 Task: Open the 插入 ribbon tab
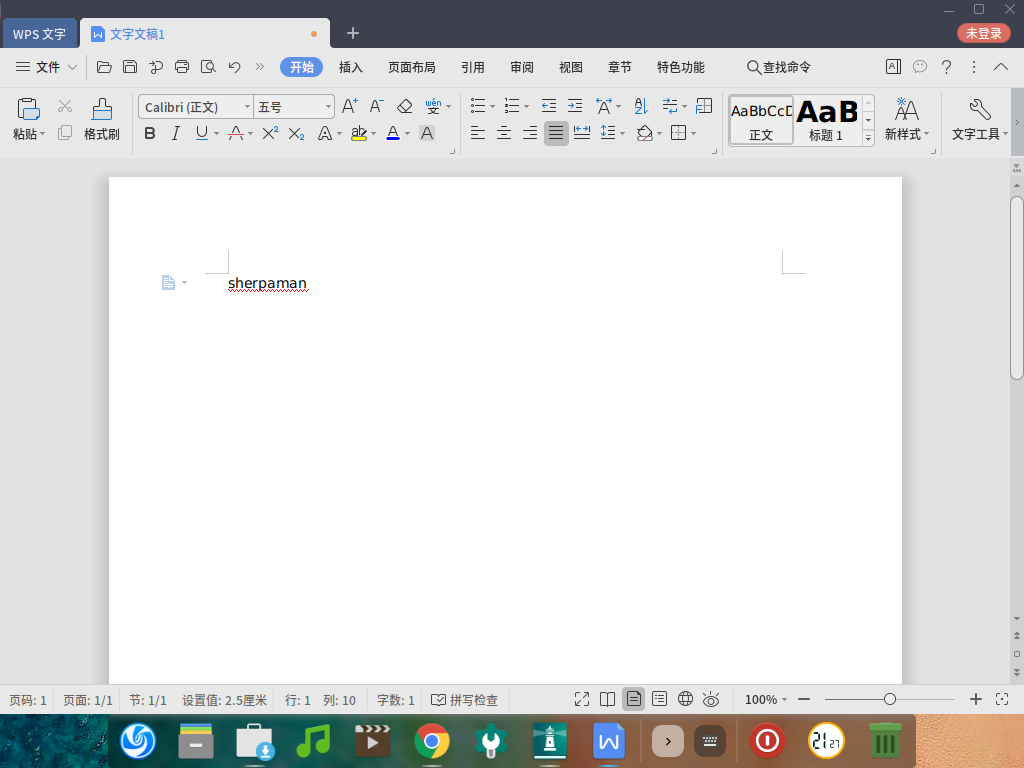point(351,67)
